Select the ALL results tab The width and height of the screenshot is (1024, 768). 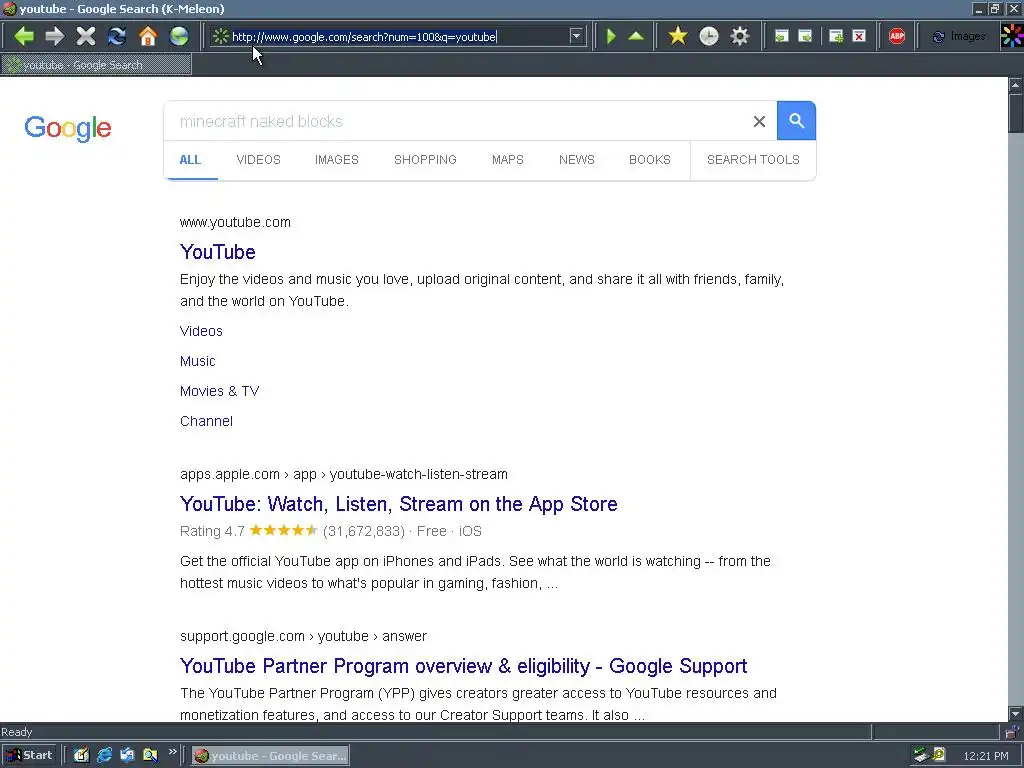[190, 160]
